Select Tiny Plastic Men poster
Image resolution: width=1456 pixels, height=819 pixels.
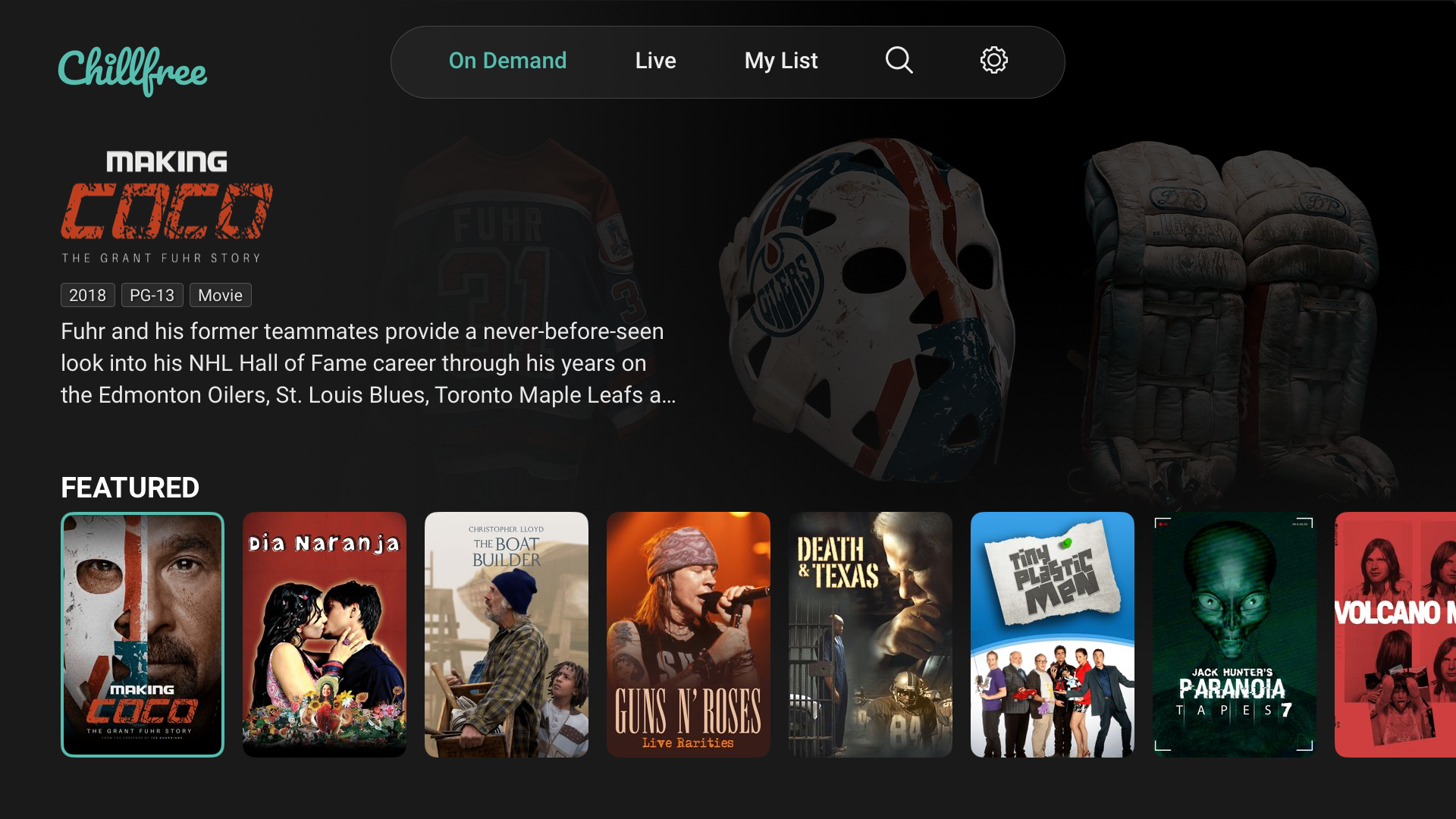click(x=1053, y=635)
